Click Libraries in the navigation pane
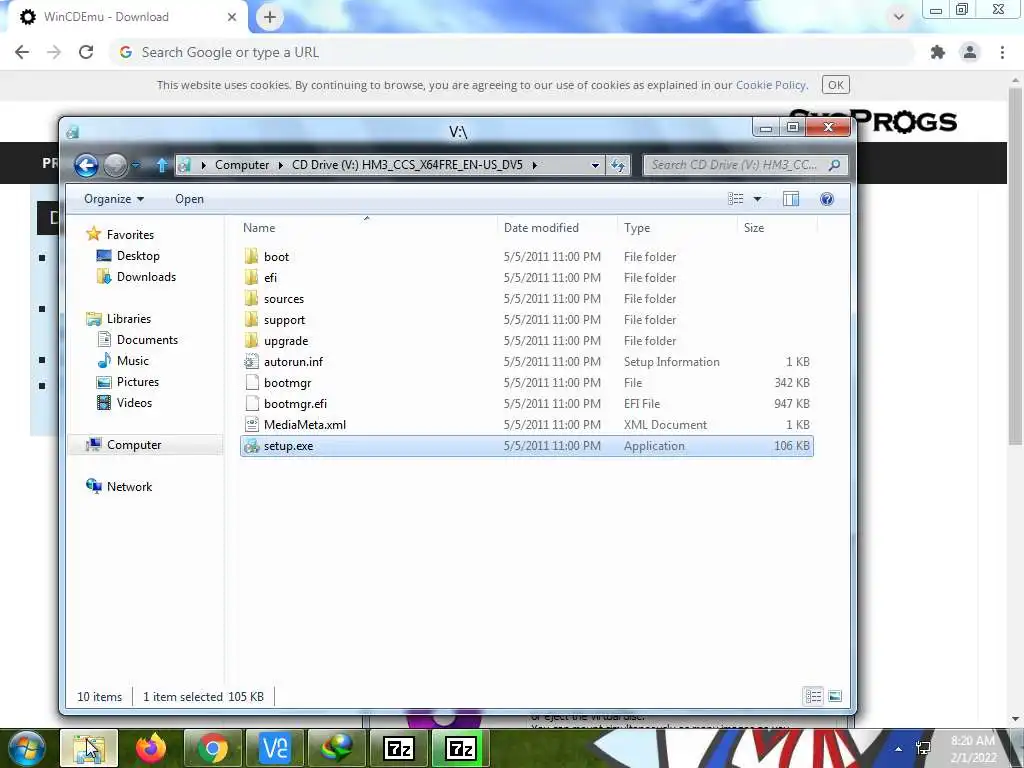This screenshot has width=1024, height=768. click(x=129, y=319)
